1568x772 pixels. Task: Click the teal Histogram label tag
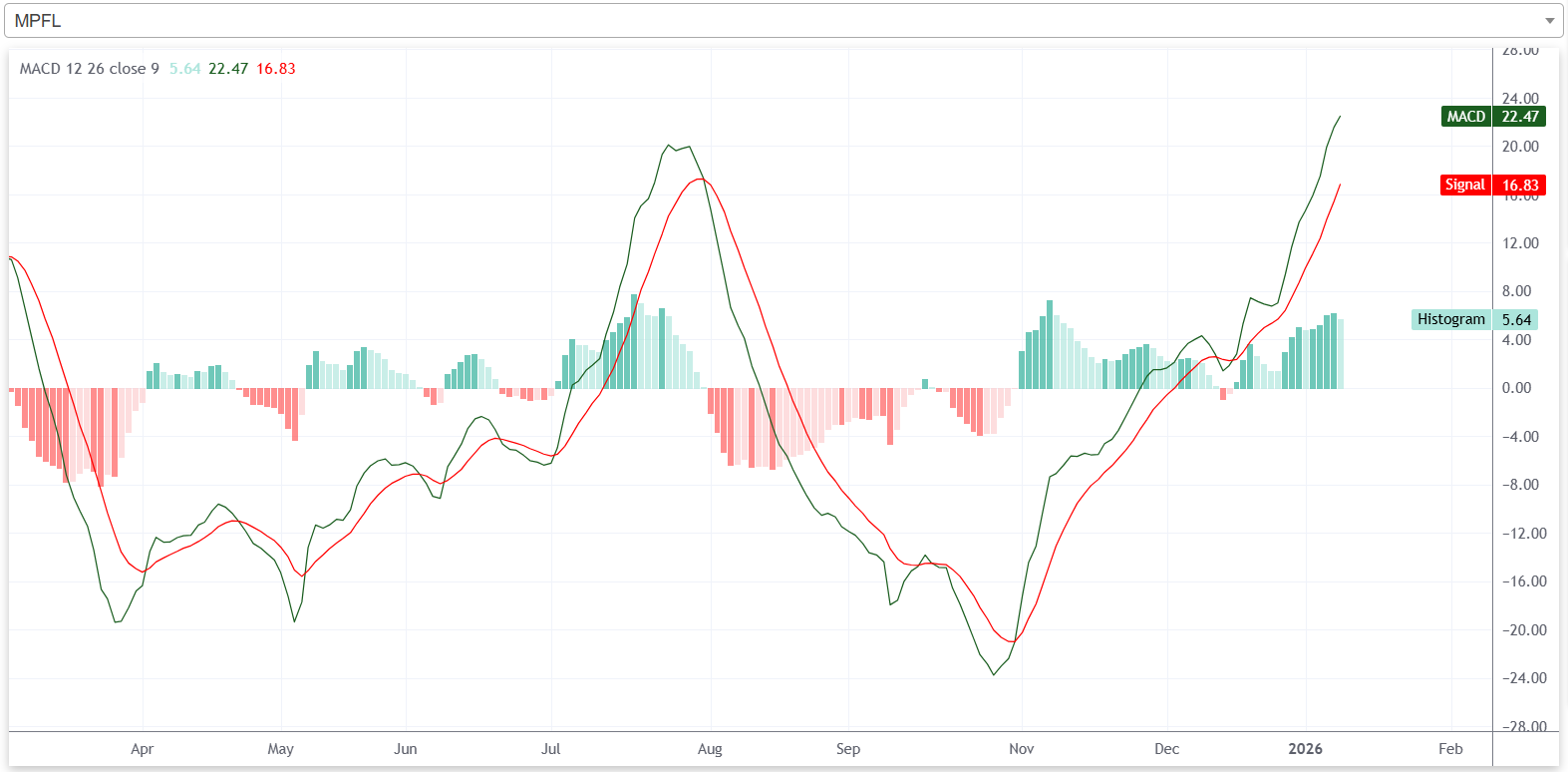tap(1450, 319)
